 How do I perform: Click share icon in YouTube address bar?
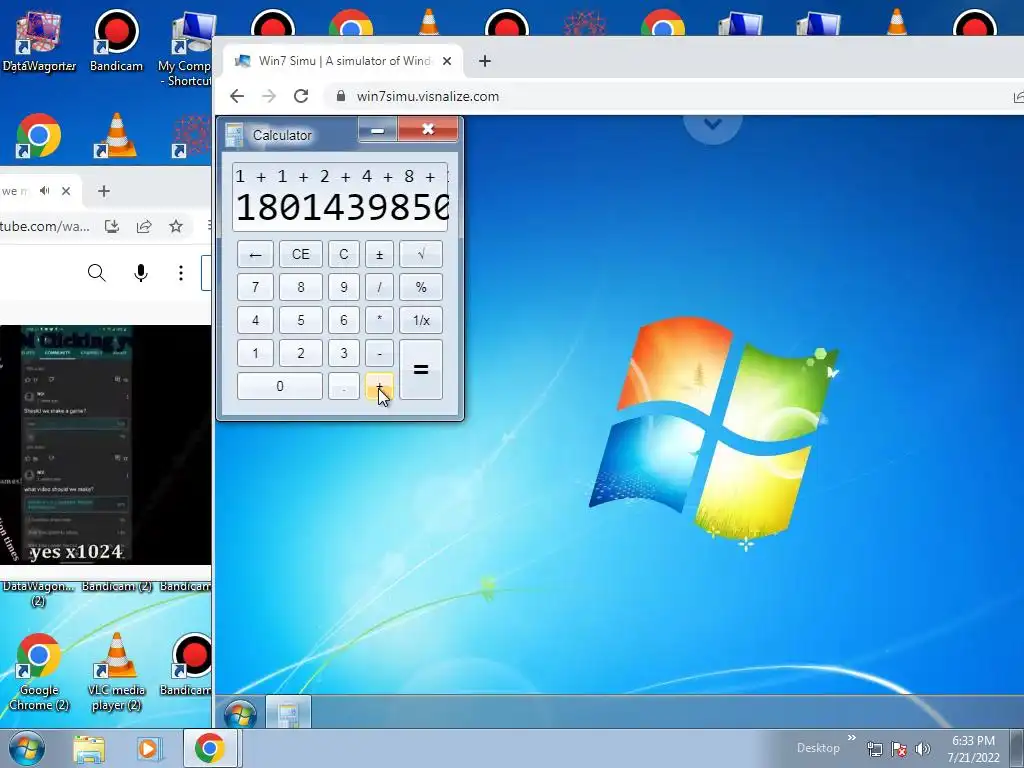pyautogui.click(x=144, y=226)
